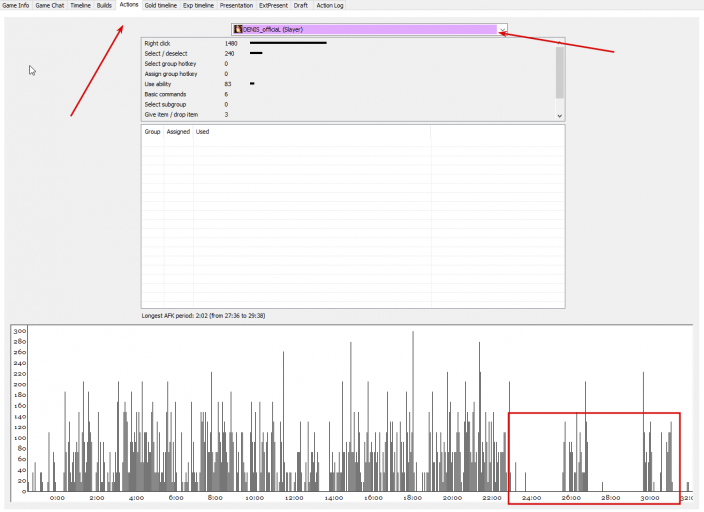Screen dimensions: 704x512
Task: Open the Action Log tab
Action: 330,5
